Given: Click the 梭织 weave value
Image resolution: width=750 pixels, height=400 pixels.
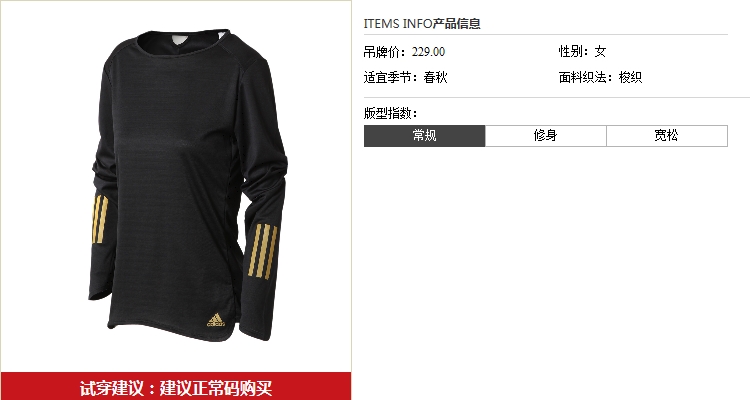Looking at the screenshot, I should (x=630, y=77).
